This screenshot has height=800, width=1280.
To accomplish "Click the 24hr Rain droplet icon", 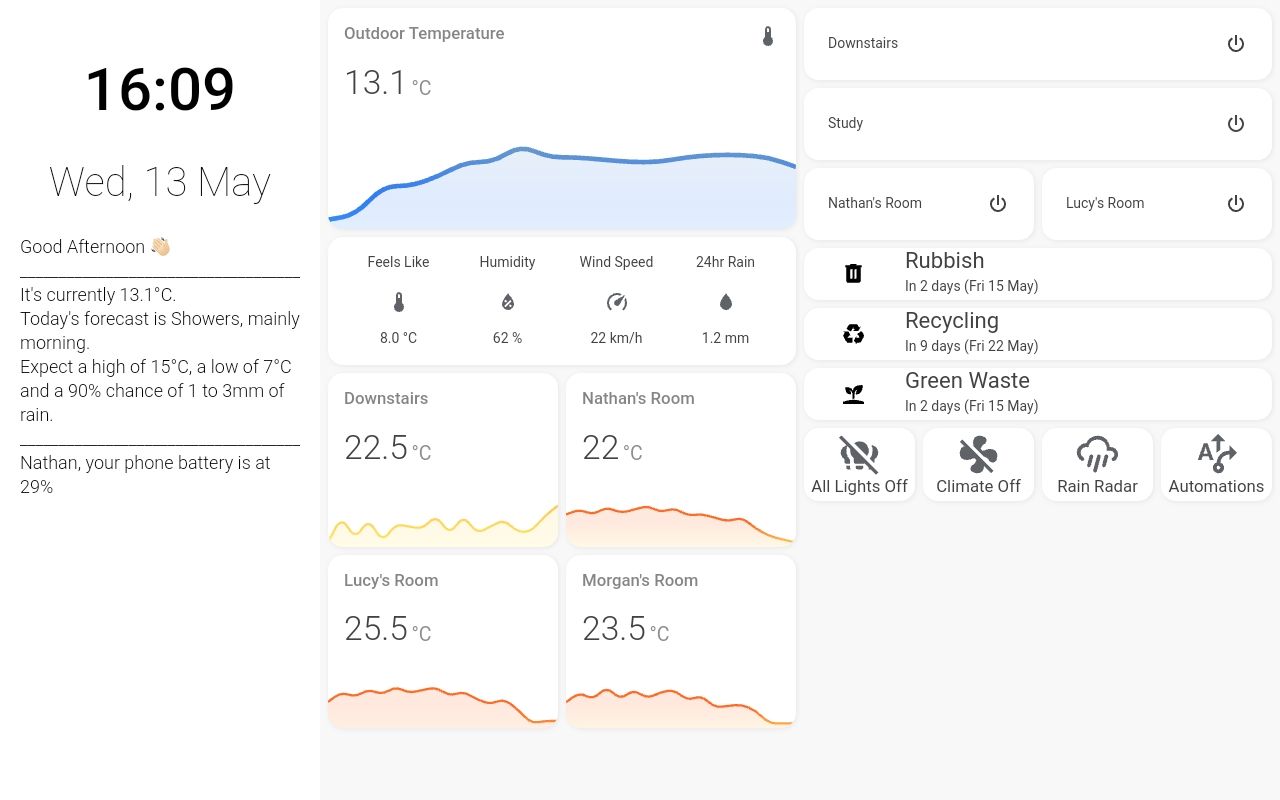I will [x=725, y=301].
